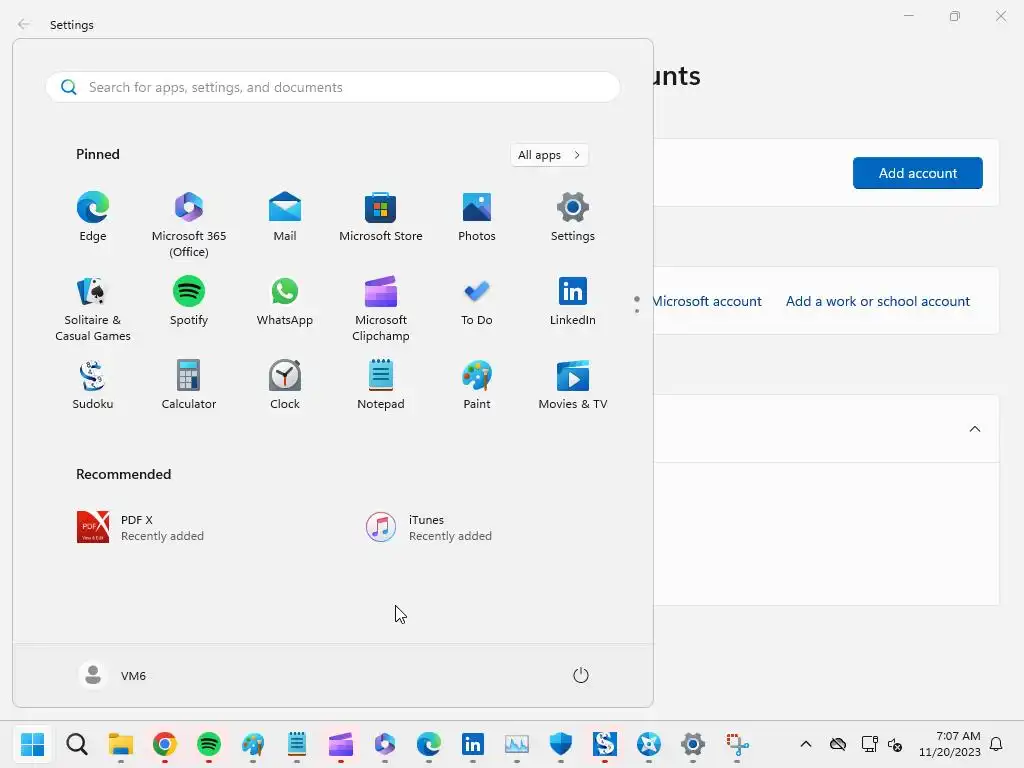
Task: Open the Clock app
Action: [x=285, y=385]
